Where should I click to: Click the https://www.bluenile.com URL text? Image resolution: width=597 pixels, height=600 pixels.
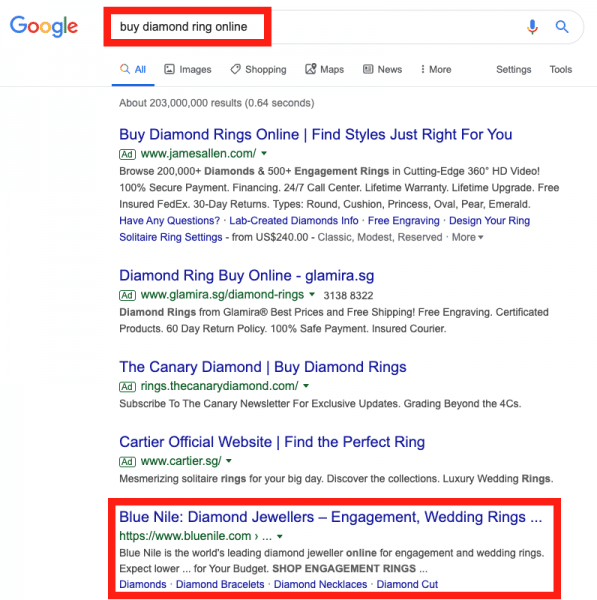tap(185, 536)
